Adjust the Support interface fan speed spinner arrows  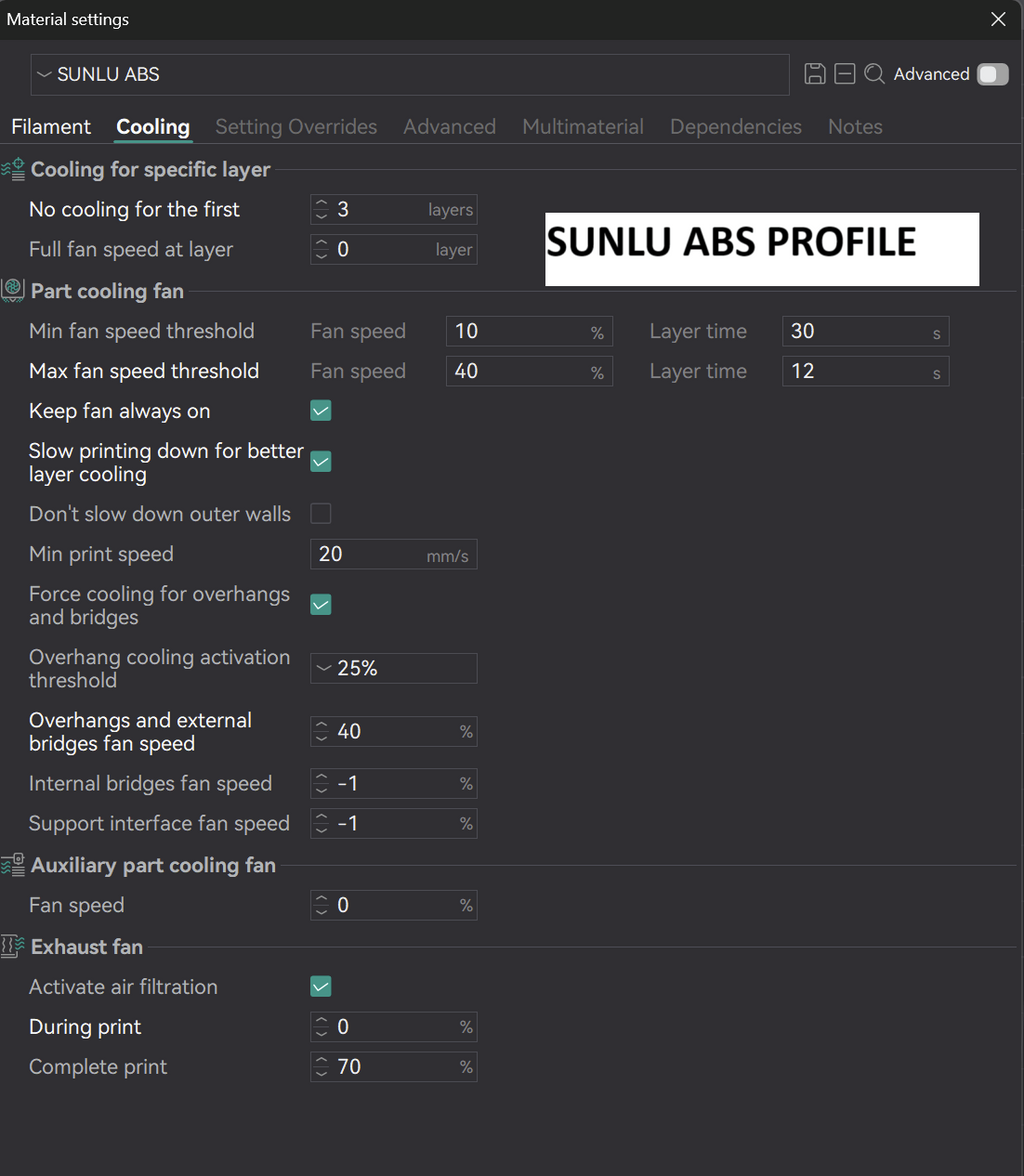coord(321,824)
